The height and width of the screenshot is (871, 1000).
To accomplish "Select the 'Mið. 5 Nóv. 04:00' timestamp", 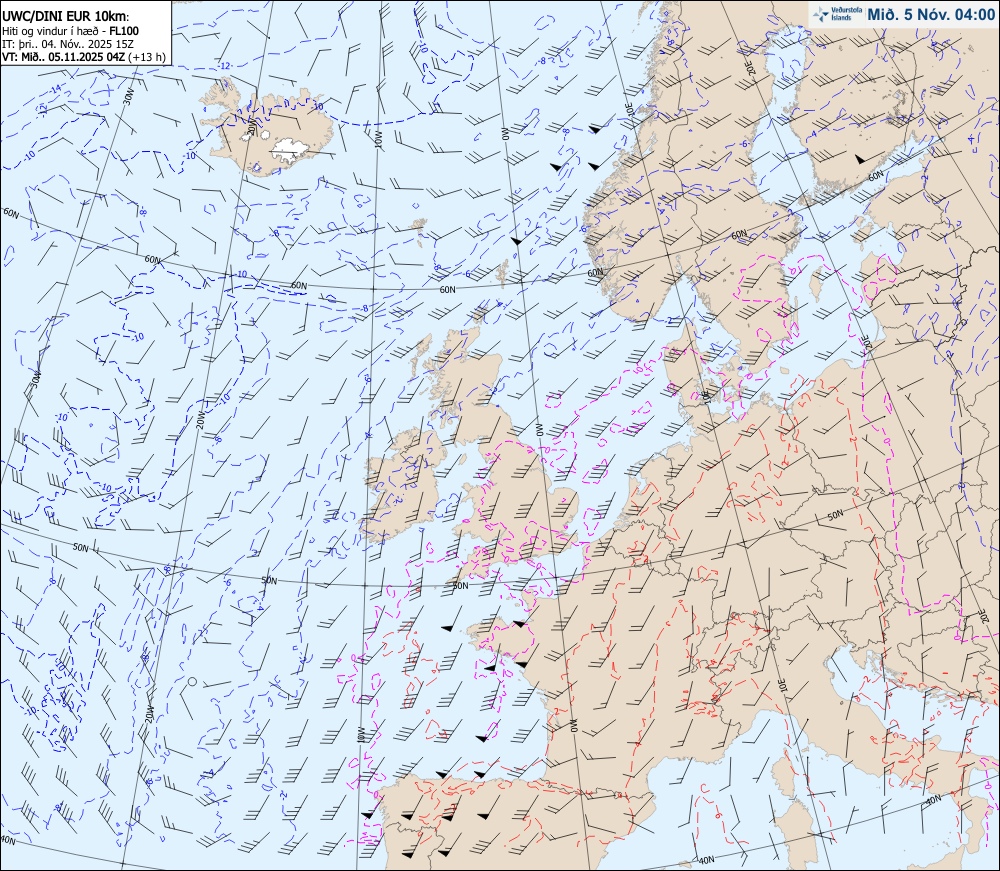I will pos(930,15).
